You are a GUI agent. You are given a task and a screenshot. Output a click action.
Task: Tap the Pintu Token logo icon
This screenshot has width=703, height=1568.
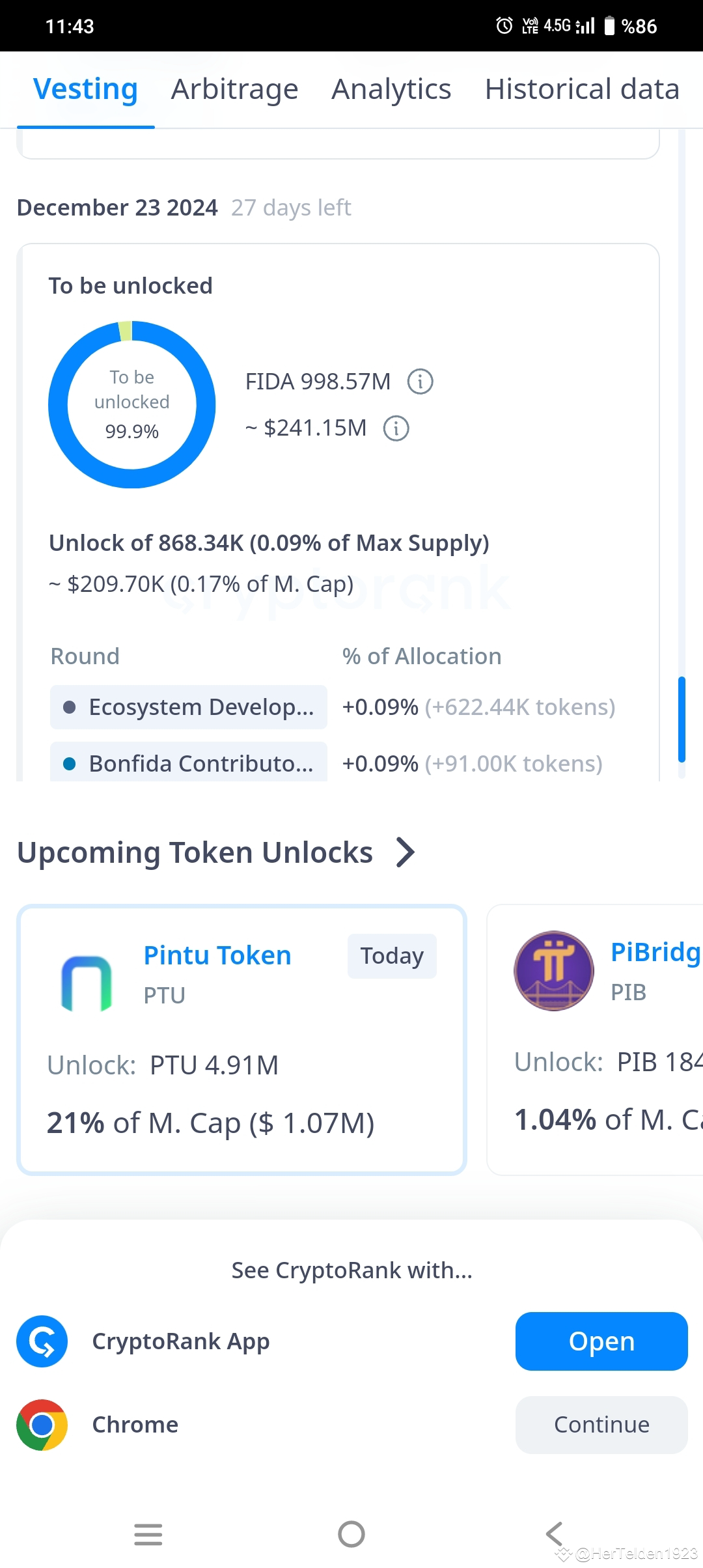[87, 983]
